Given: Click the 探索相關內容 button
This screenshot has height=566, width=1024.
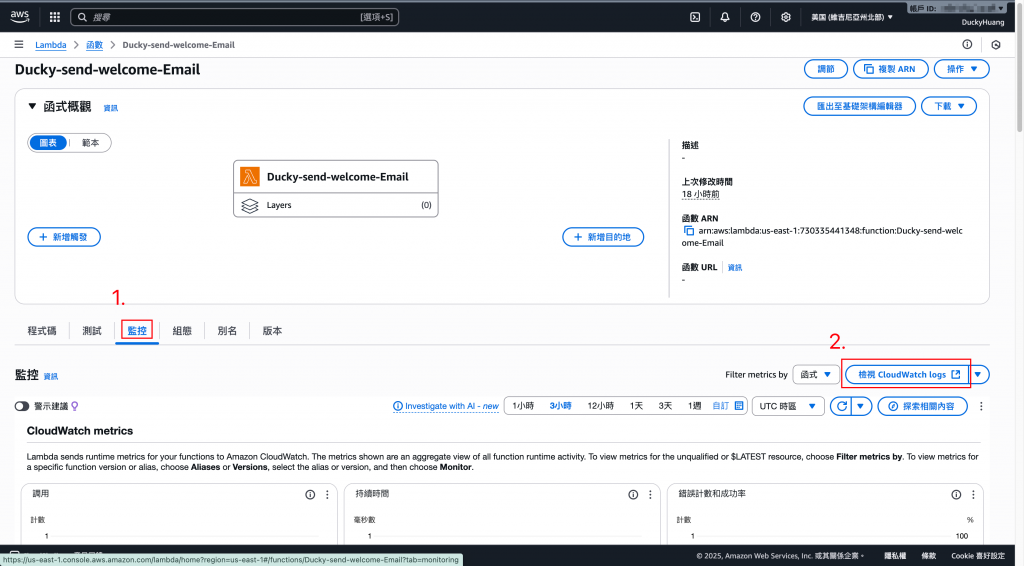Looking at the screenshot, I should pos(922,406).
